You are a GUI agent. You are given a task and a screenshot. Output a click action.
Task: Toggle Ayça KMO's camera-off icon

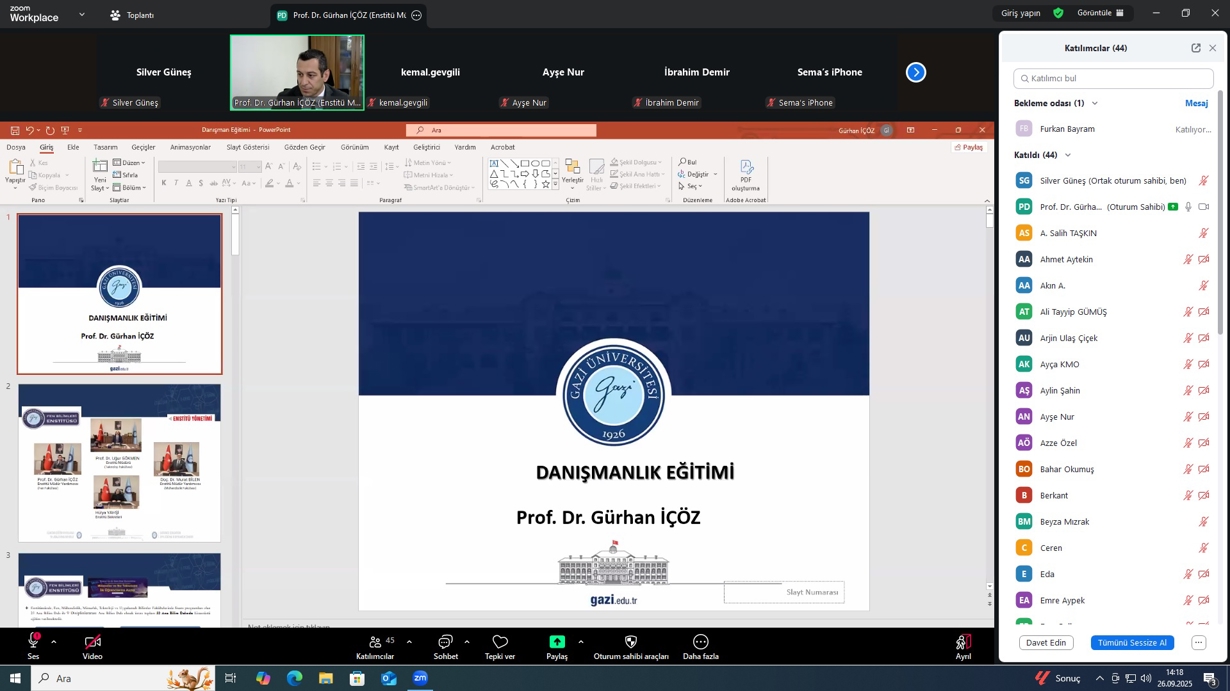[1204, 364]
